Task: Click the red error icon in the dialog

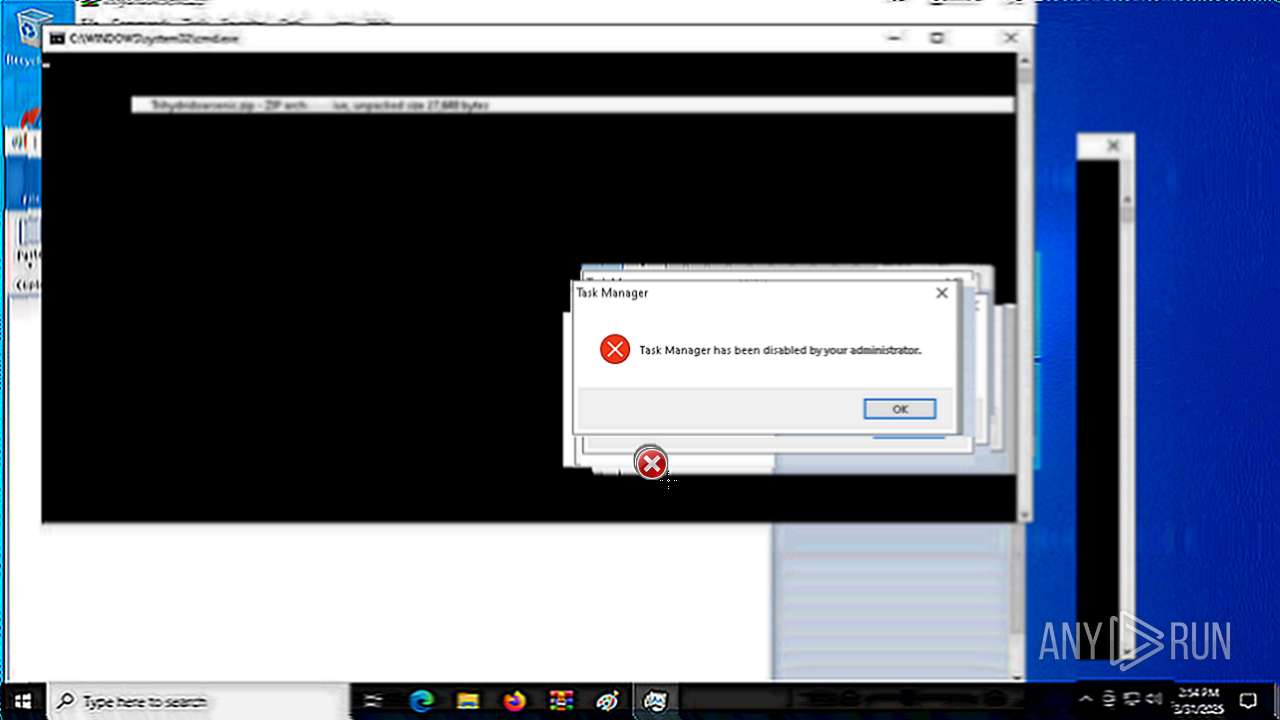Action: 615,349
